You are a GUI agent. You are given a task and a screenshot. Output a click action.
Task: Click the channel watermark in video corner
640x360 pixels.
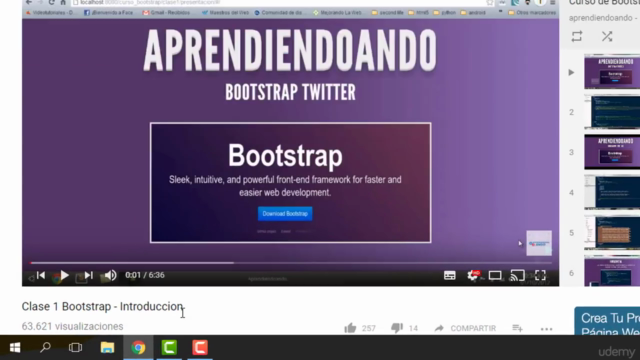(x=539, y=243)
